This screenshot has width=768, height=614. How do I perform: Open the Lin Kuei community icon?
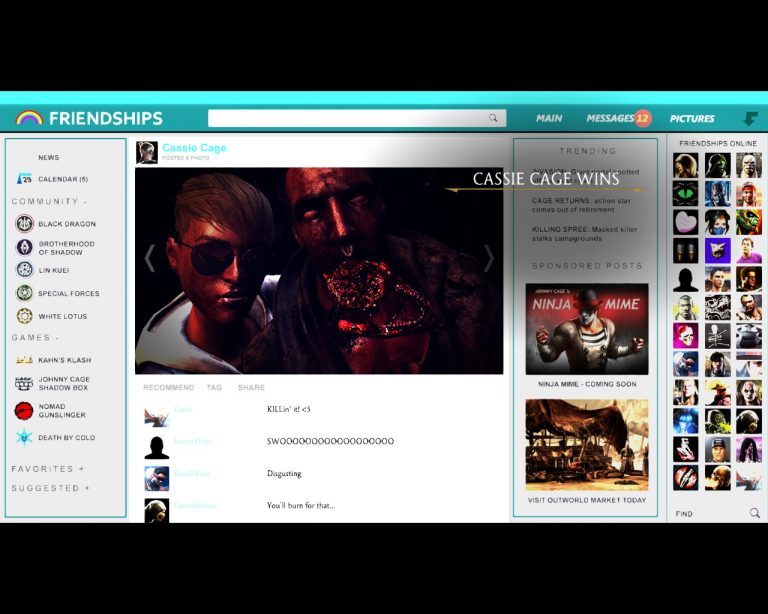click(x=24, y=269)
